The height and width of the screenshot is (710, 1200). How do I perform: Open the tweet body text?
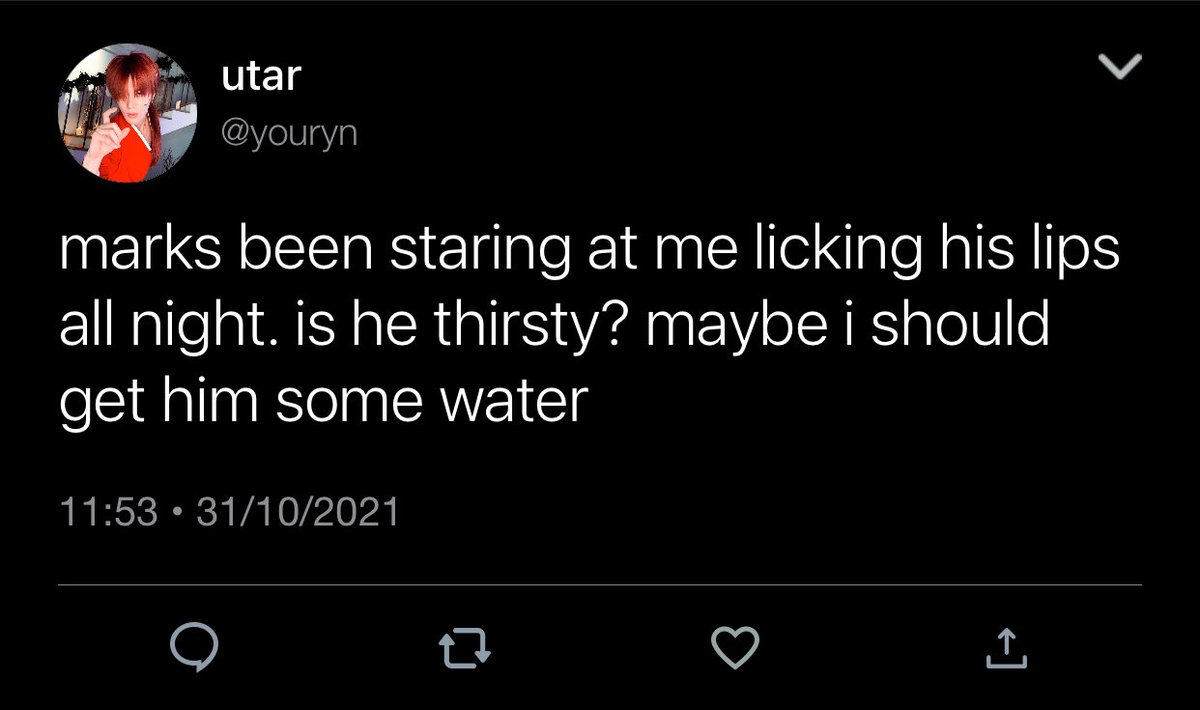590,327
